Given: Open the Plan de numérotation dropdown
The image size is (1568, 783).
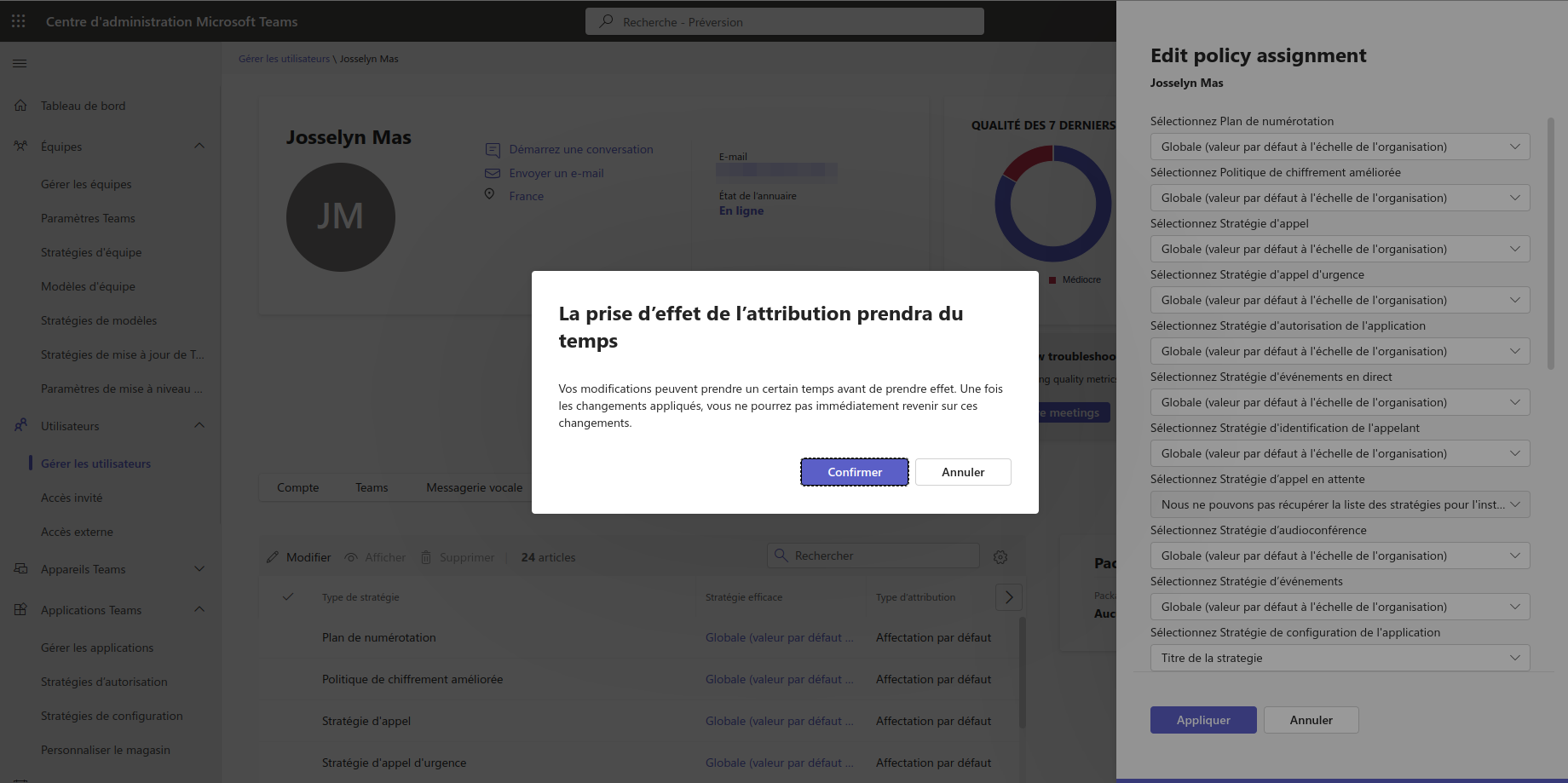Looking at the screenshot, I should [1339, 147].
